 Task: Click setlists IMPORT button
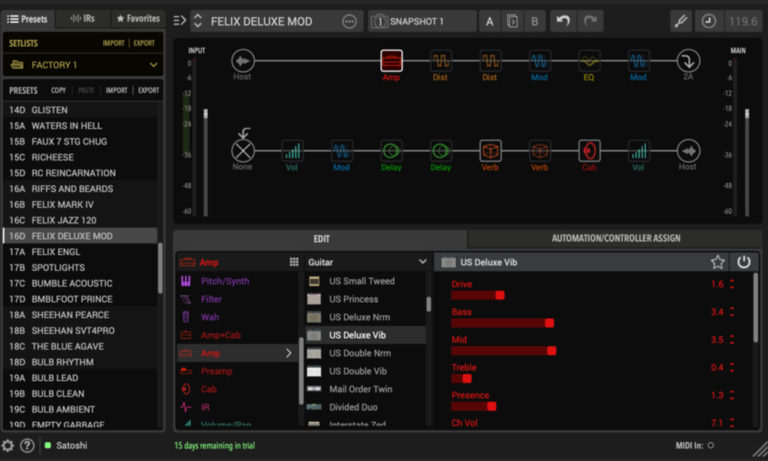(114, 43)
